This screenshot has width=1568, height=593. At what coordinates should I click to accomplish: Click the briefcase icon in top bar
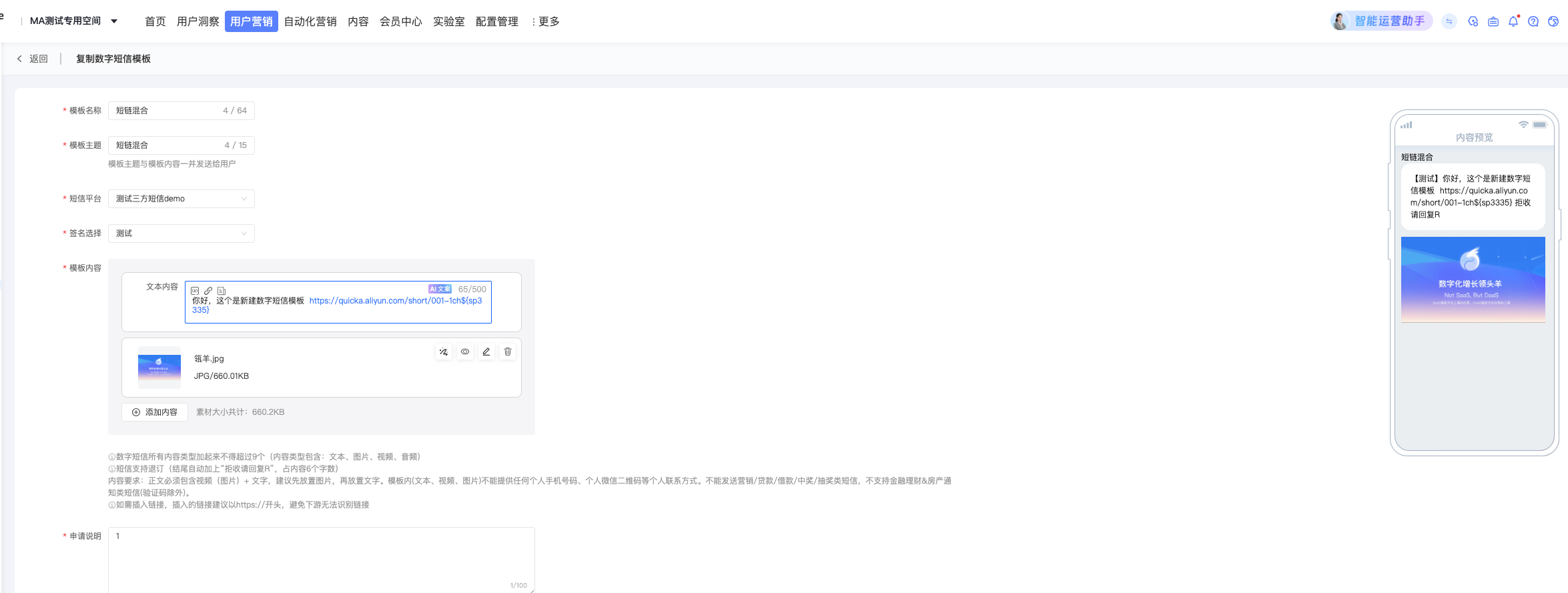coord(1493,21)
